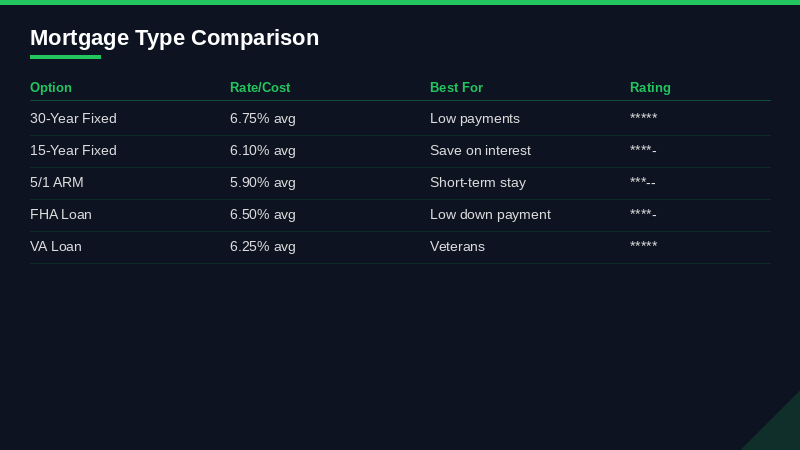Click the 5.90% avg rate cell
The height and width of the screenshot is (450, 800).
(x=263, y=183)
